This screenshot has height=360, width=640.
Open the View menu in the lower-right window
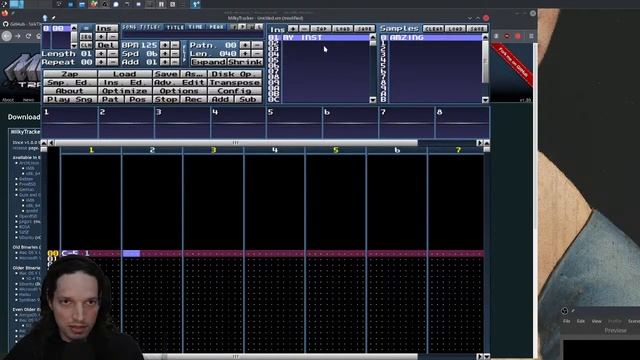click(596, 321)
